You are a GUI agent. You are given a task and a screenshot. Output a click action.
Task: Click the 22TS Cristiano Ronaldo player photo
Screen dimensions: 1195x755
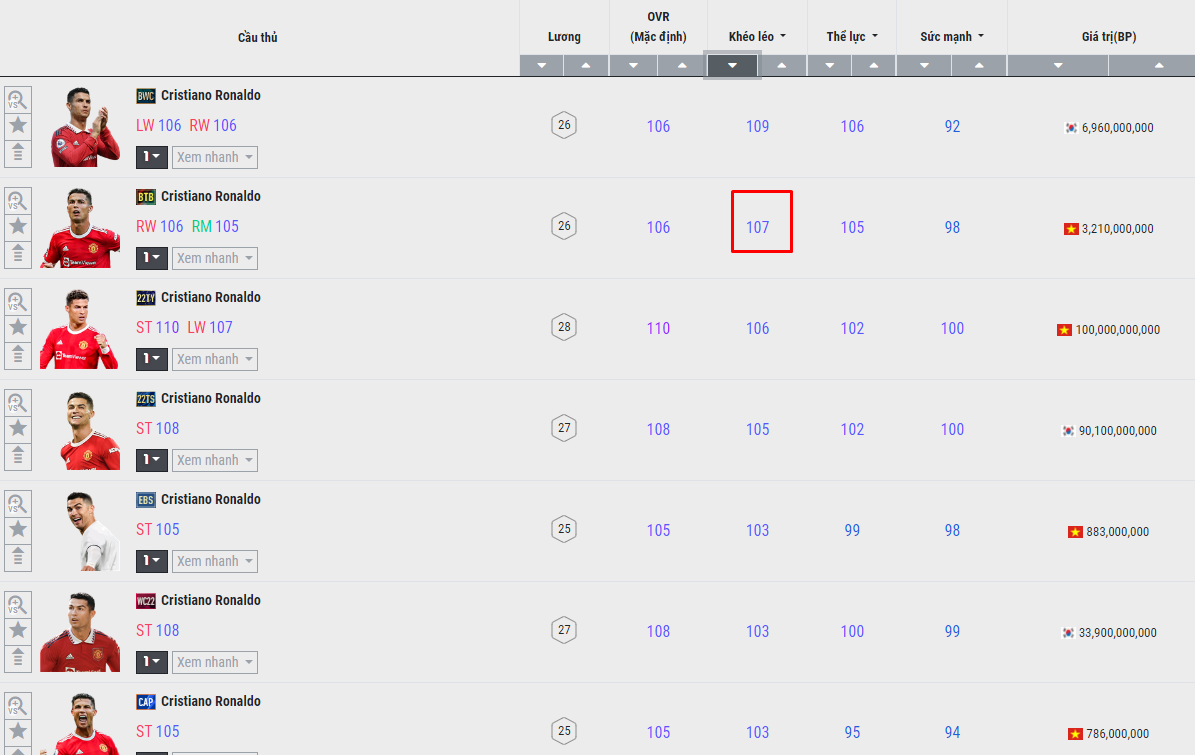[79, 430]
